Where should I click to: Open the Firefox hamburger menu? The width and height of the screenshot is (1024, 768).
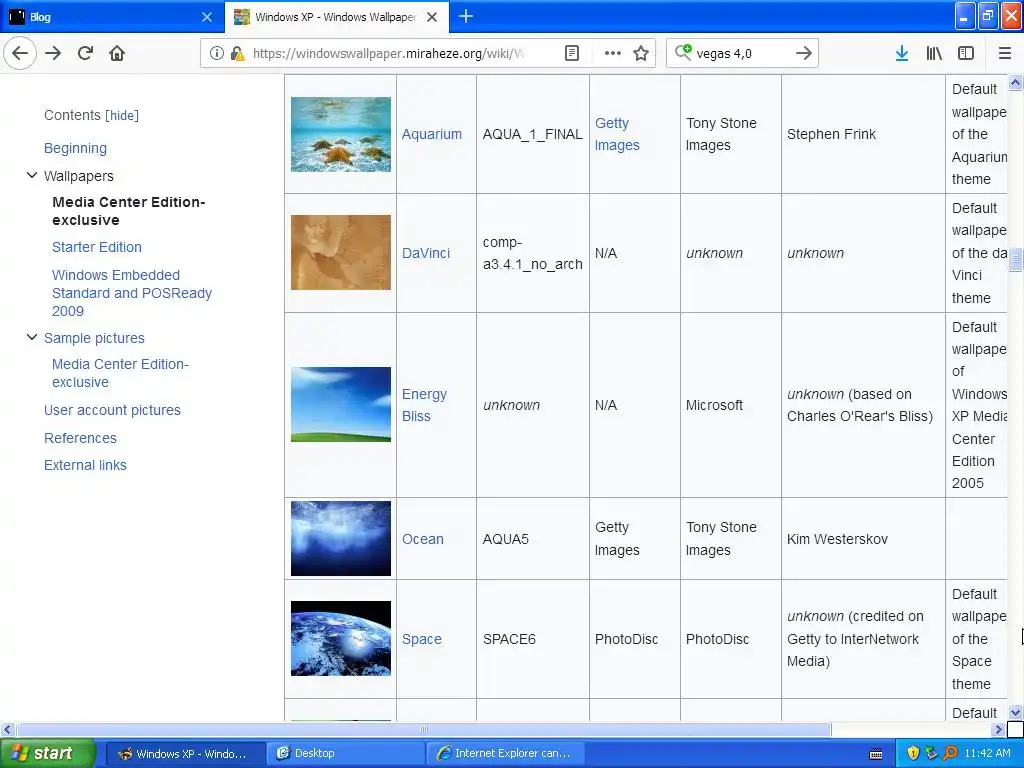(1005, 54)
